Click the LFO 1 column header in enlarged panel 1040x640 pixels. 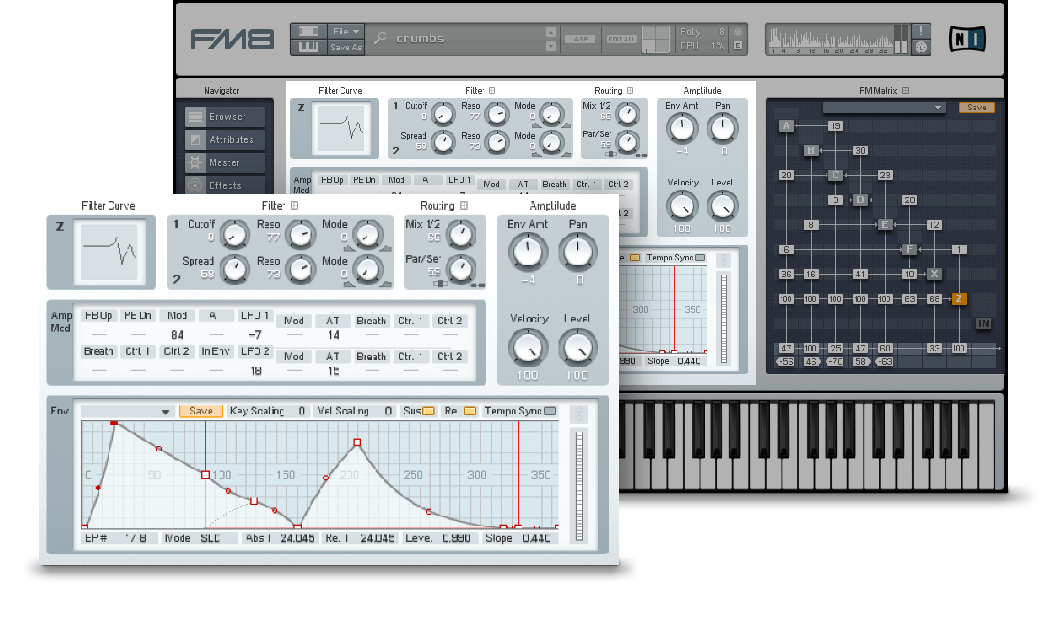(x=255, y=316)
